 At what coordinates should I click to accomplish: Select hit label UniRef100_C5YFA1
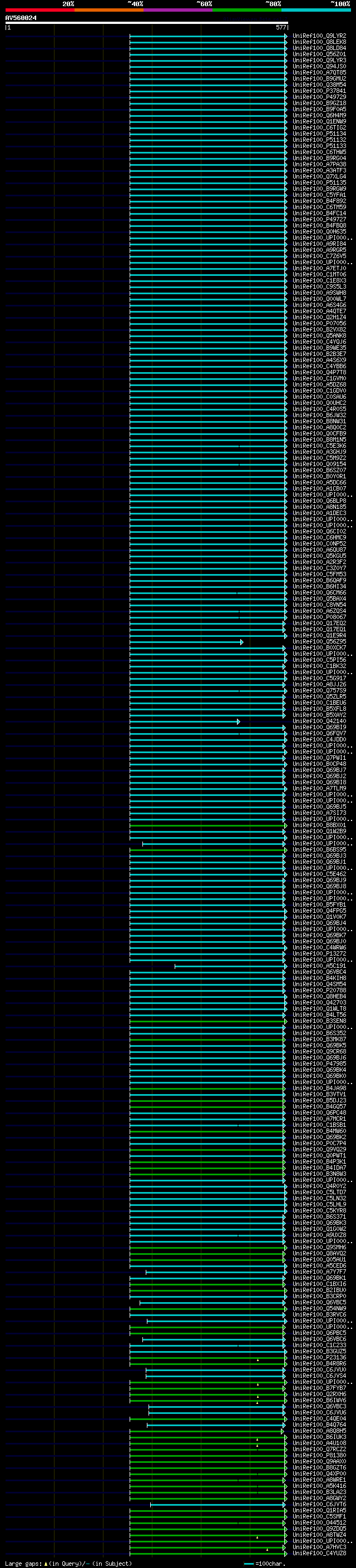(x=319, y=195)
